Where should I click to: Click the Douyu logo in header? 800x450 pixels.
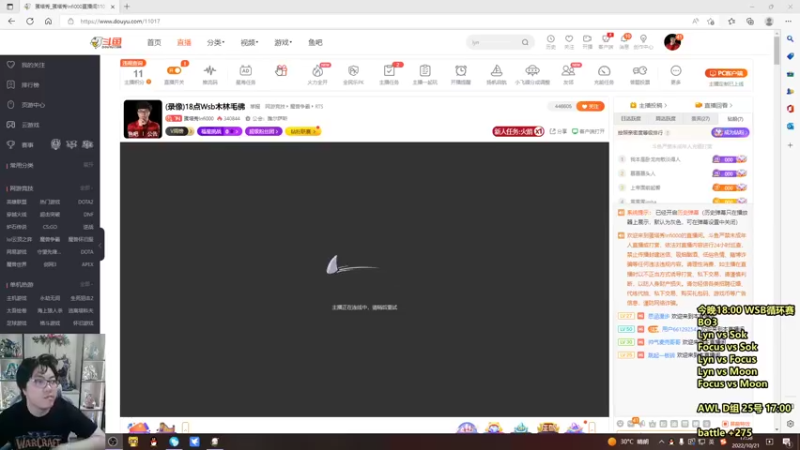pyautogui.click(x=106, y=42)
